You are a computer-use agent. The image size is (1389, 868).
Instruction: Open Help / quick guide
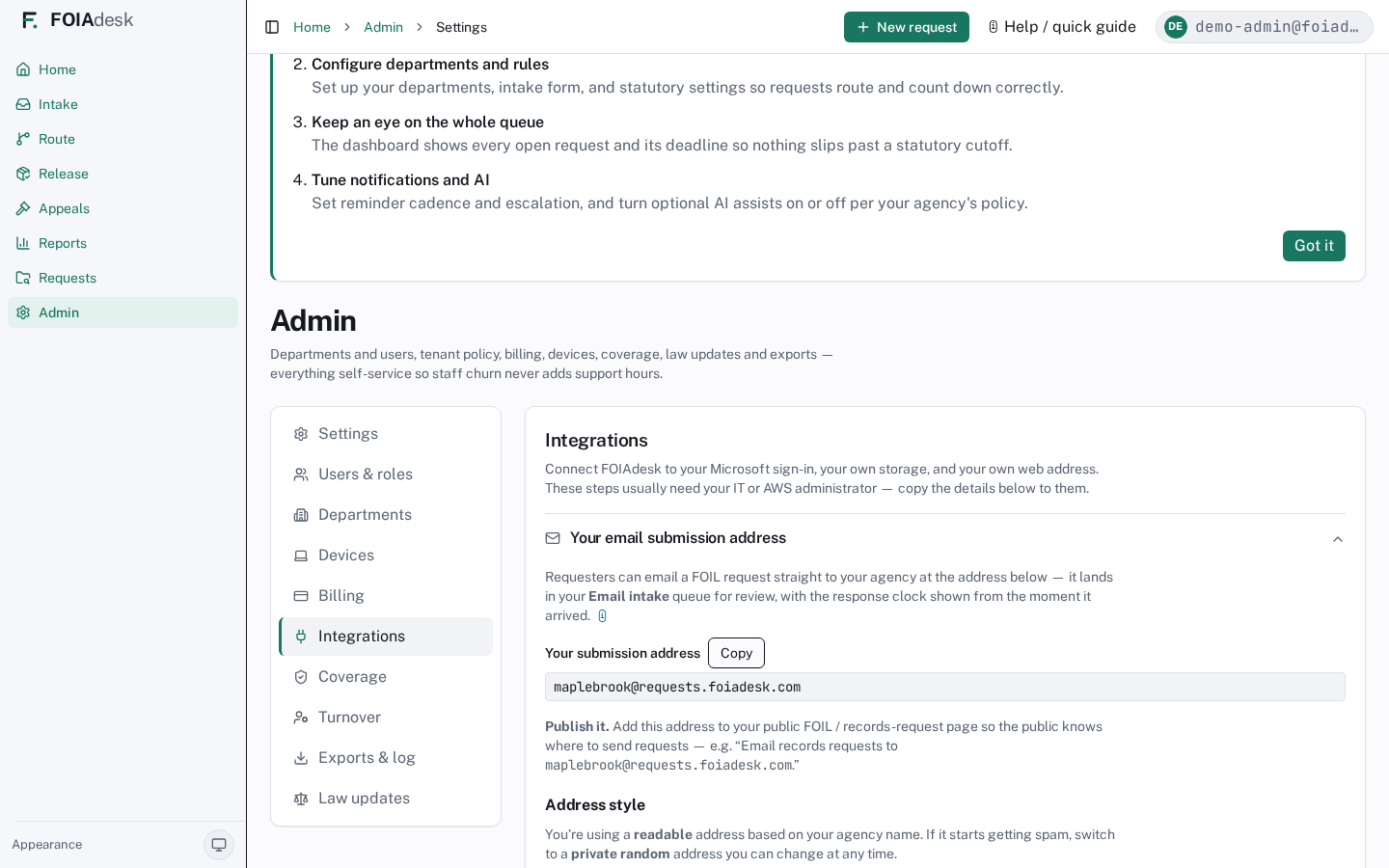(x=1062, y=27)
